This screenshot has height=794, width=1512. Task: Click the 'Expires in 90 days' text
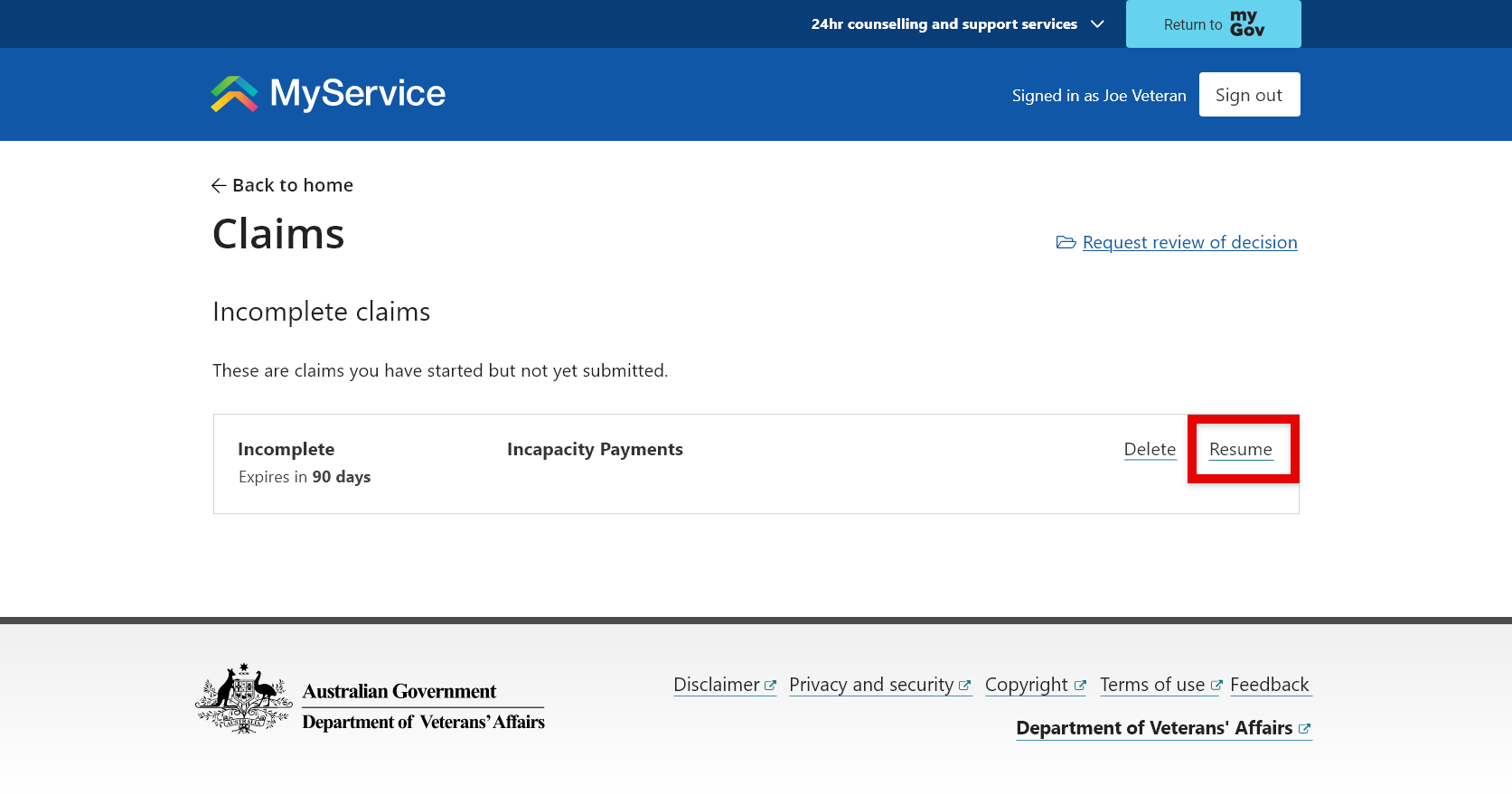305,477
